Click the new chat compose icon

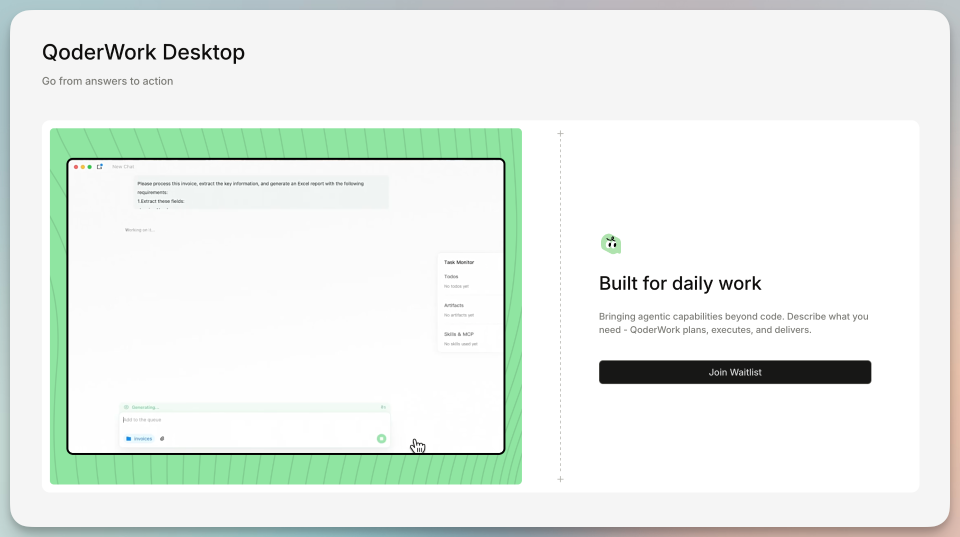[x=100, y=167]
